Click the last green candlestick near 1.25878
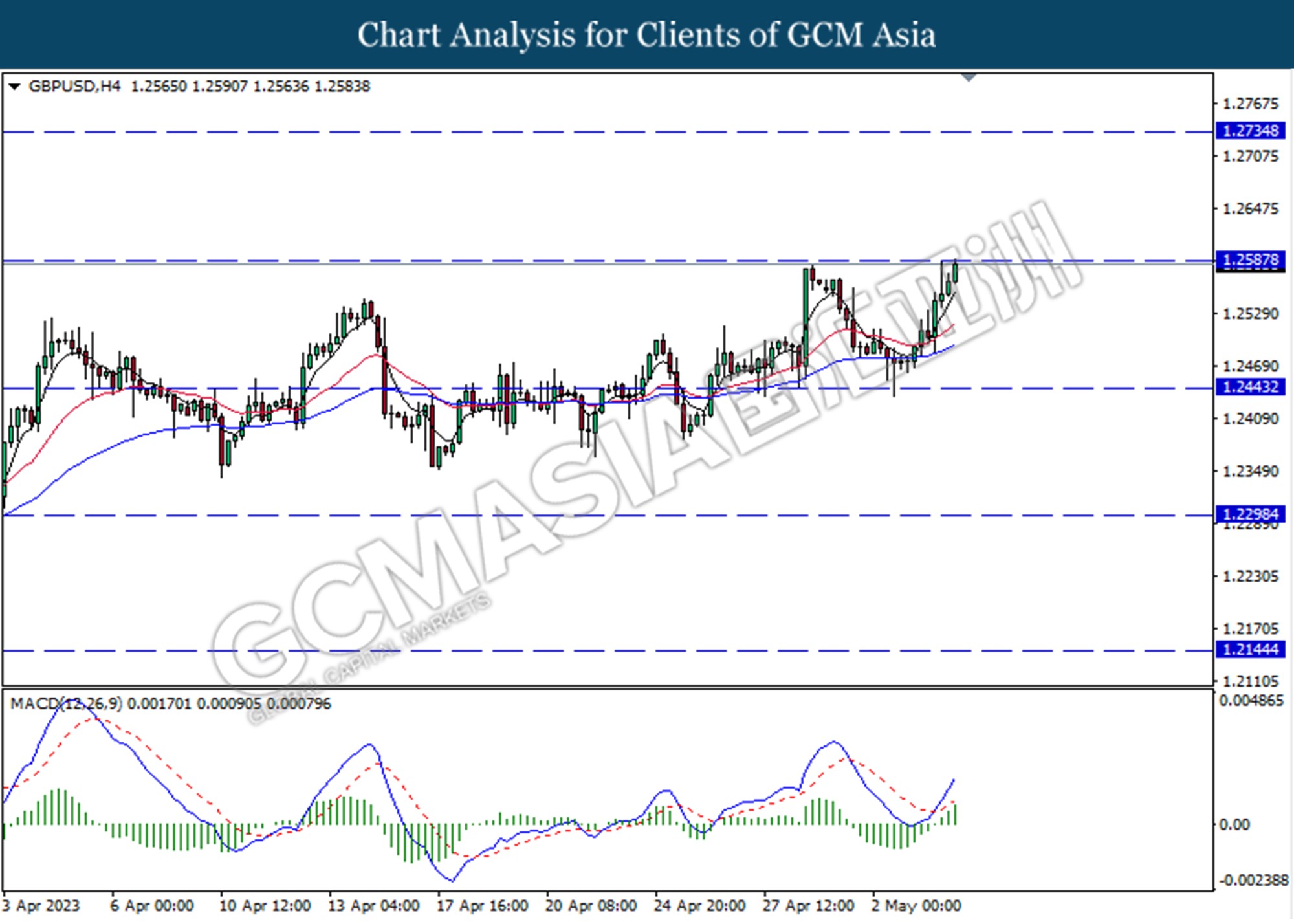 pyautogui.click(x=955, y=272)
